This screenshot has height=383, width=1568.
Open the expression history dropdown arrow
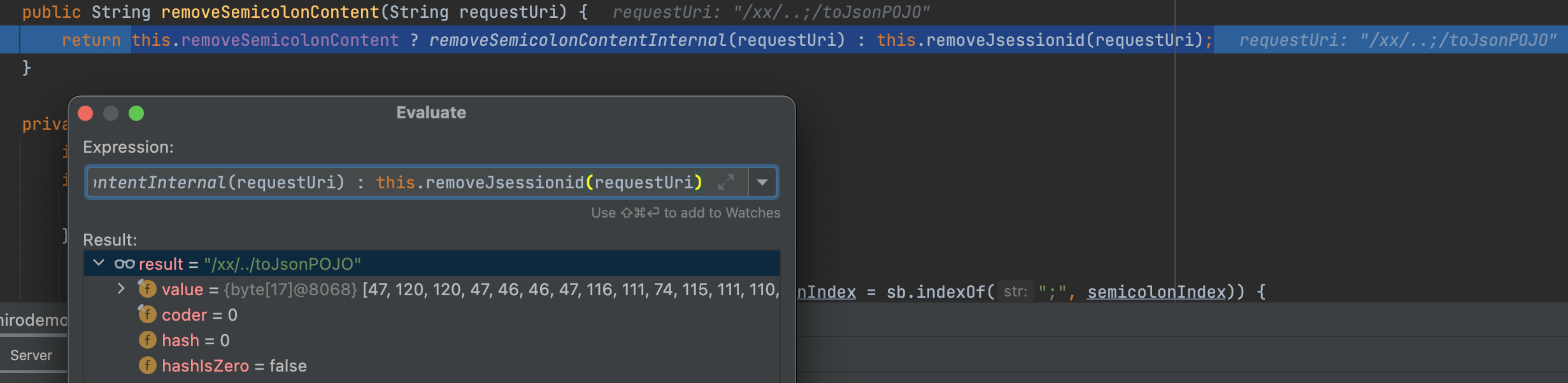coord(762,183)
